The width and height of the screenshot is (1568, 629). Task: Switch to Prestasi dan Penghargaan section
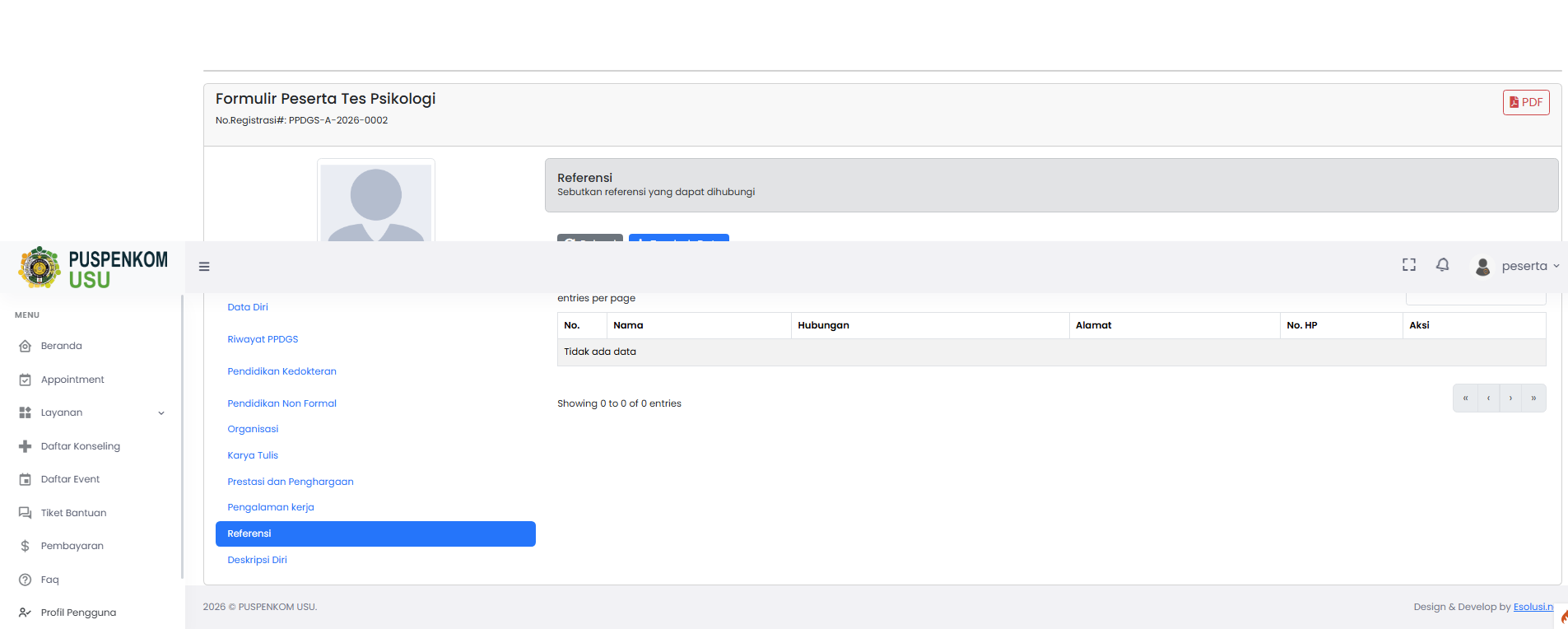[x=291, y=482]
